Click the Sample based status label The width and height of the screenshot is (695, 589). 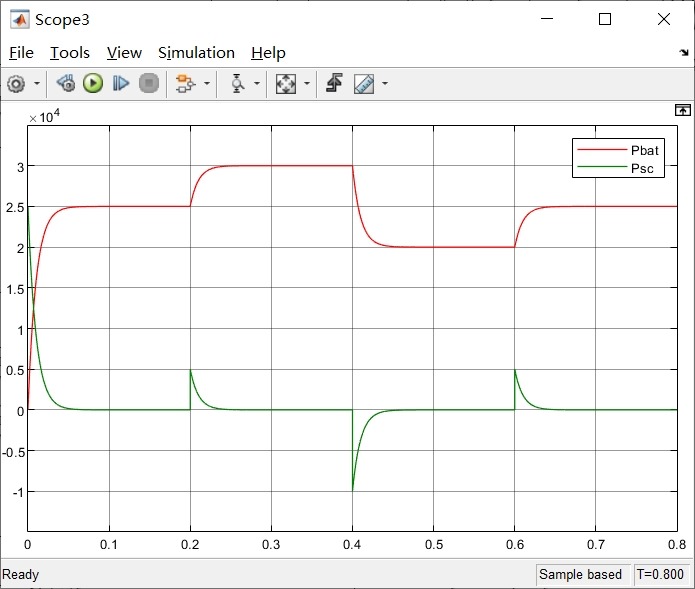pos(580,574)
